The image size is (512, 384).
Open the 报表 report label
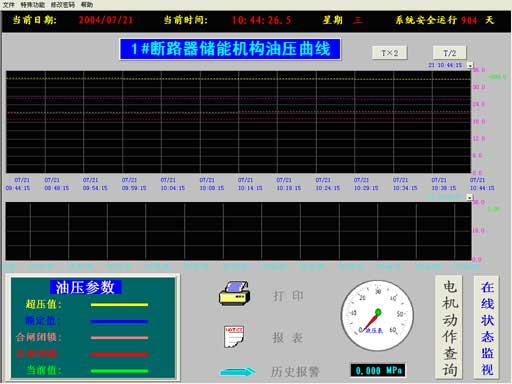tap(288, 338)
